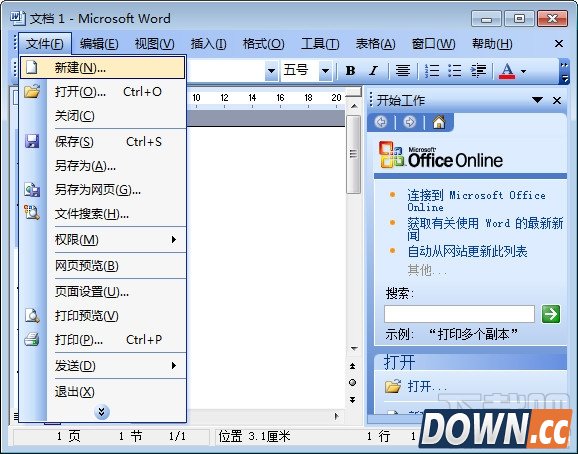Click 连接到 Microsoft Office Online link
This screenshot has height=454, width=578.
point(476,200)
